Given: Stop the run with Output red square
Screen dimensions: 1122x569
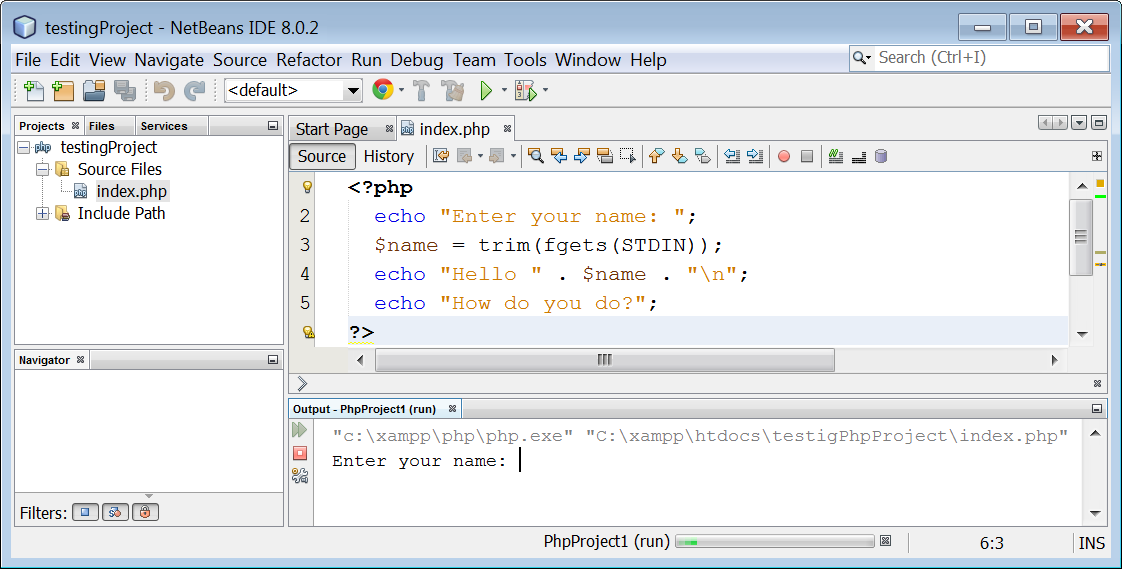Looking at the screenshot, I should coord(300,453).
